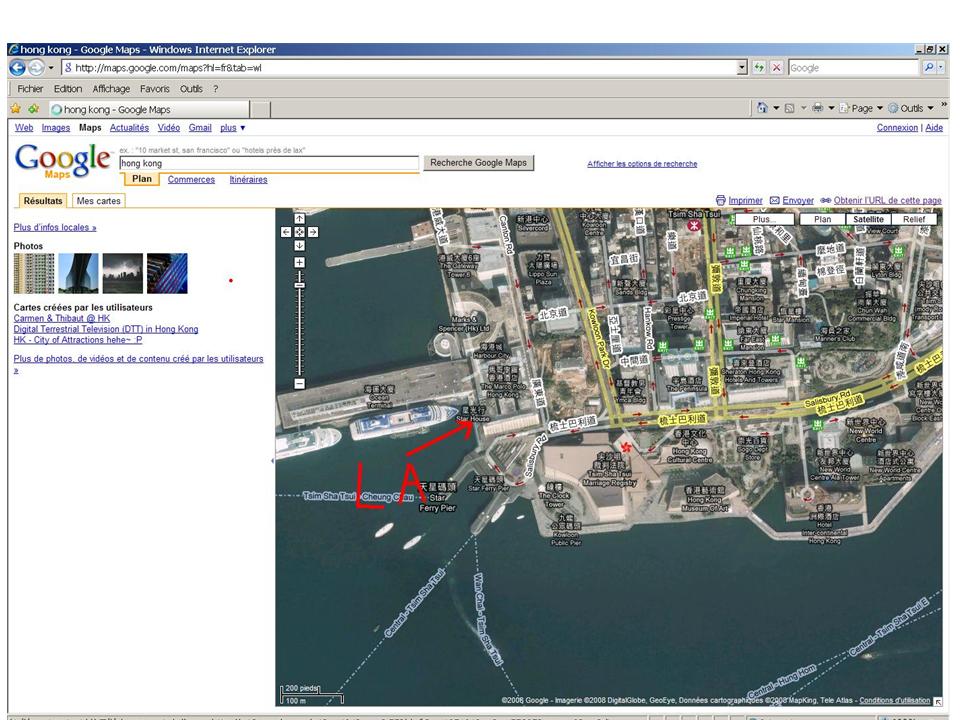Select the Plan search tab
Image resolution: width=960 pixels, height=720 pixels.
tap(141, 179)
